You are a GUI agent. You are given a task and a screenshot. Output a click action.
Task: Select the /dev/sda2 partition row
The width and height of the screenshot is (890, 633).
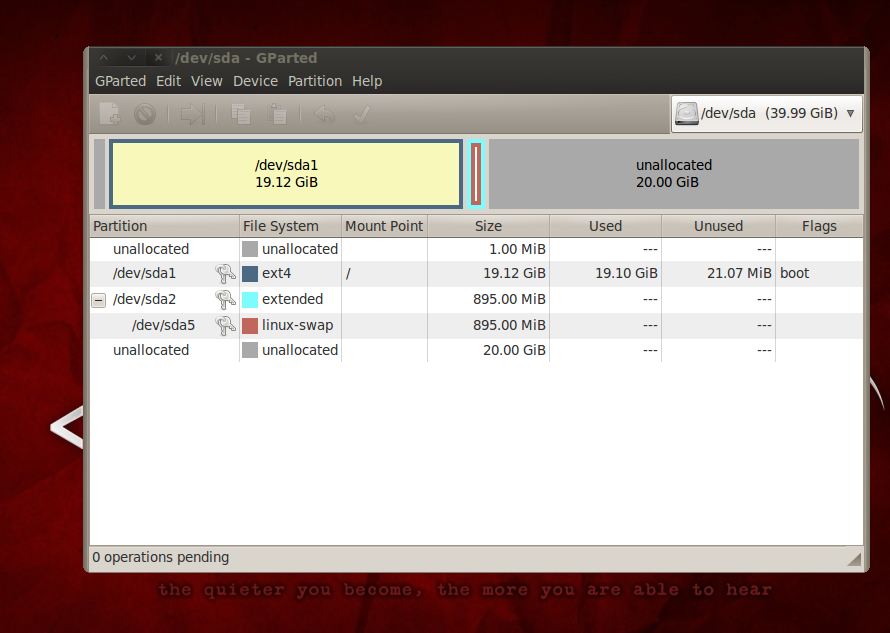pos(476,299)
